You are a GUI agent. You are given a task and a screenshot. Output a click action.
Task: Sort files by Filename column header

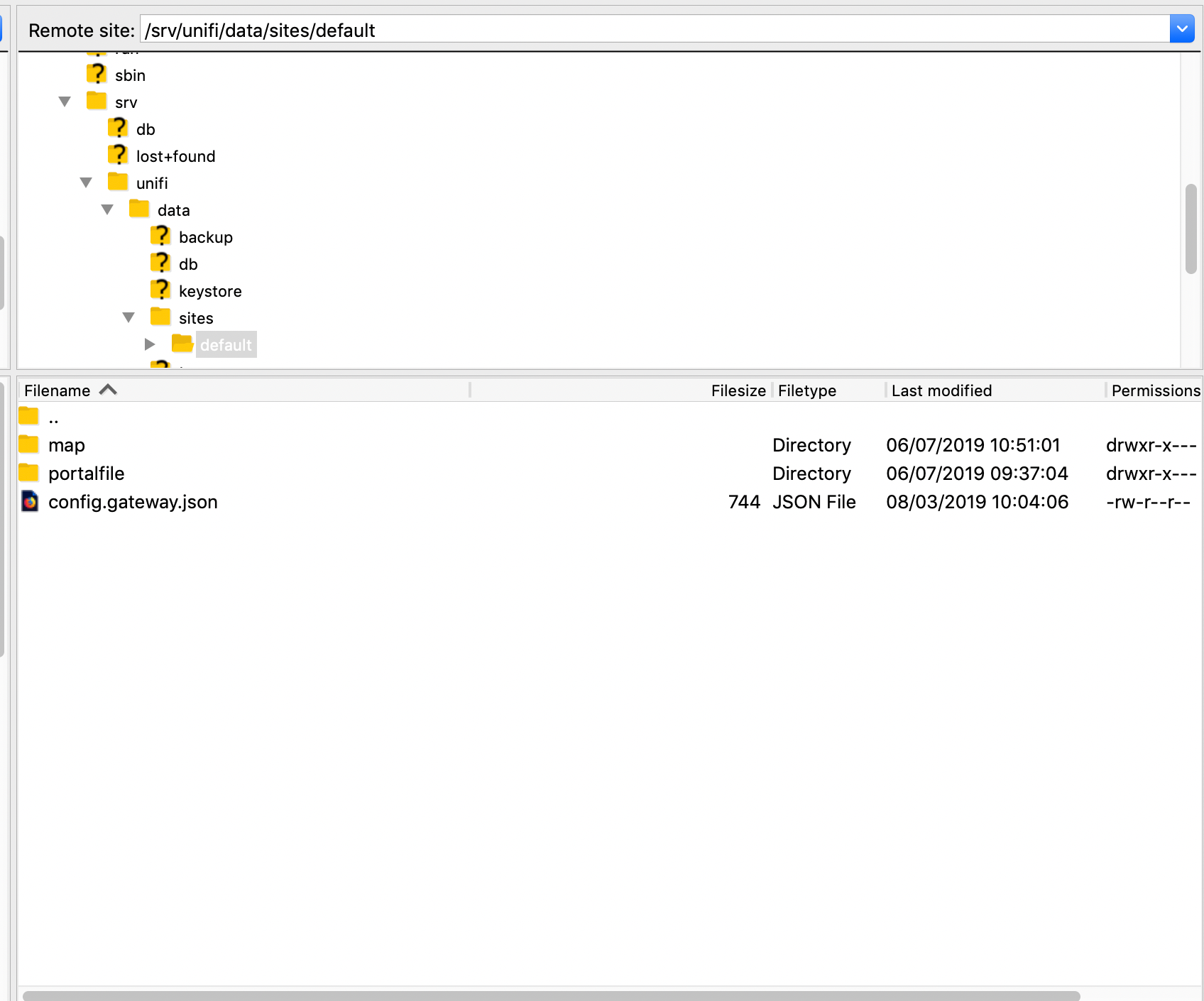click(x=57, y=390)
